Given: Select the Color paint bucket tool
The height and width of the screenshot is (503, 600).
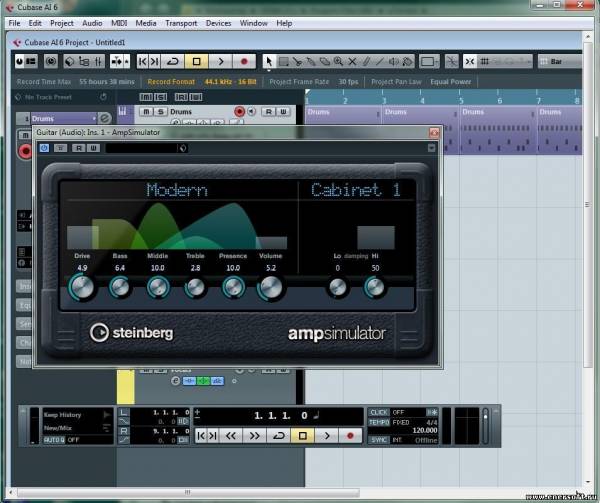Looking at the screenshot, I should coord(408,61).
